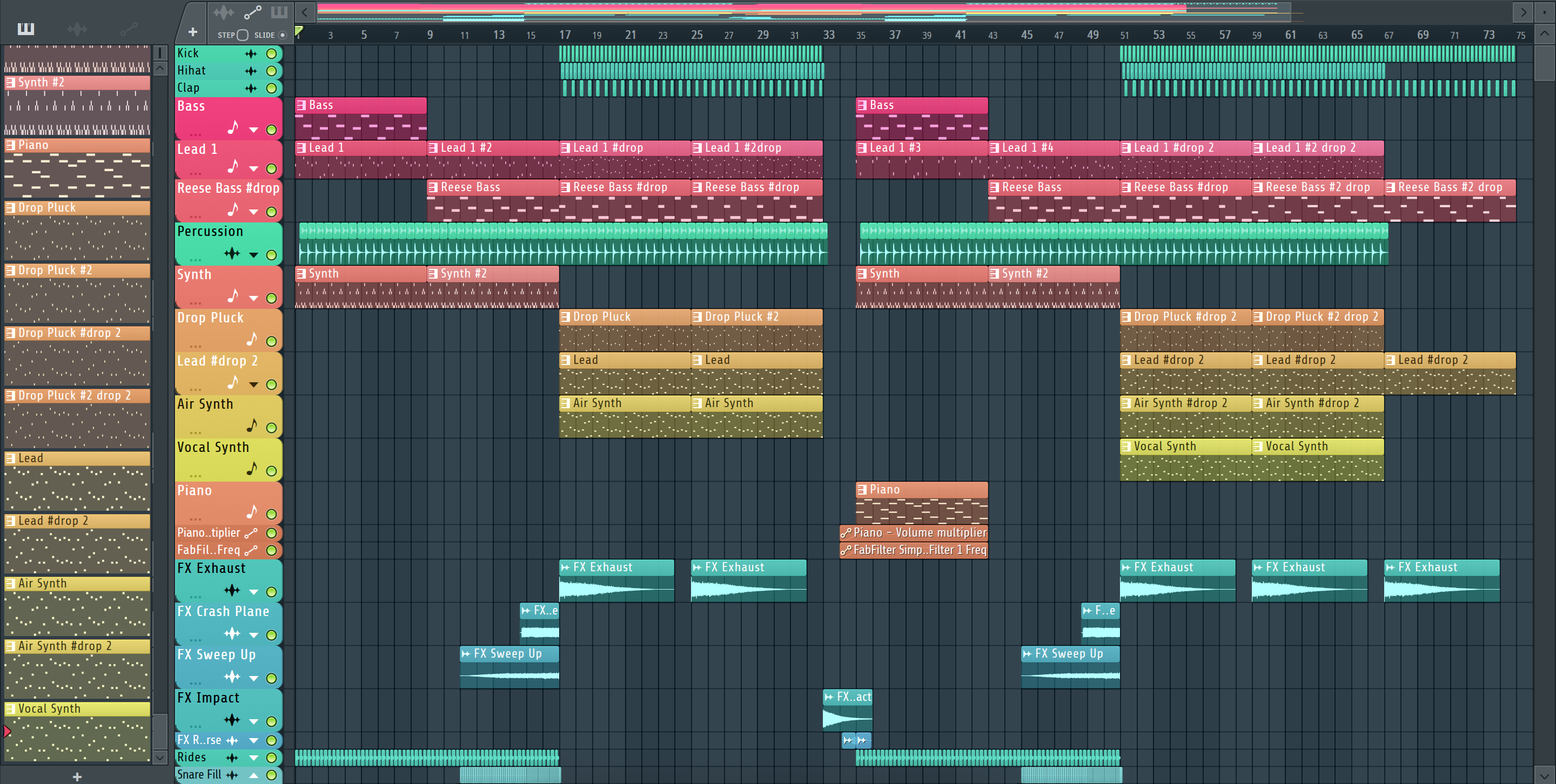Mute the FX Exhaust track
Viewport: 1556px width, 784px height.
272,592
